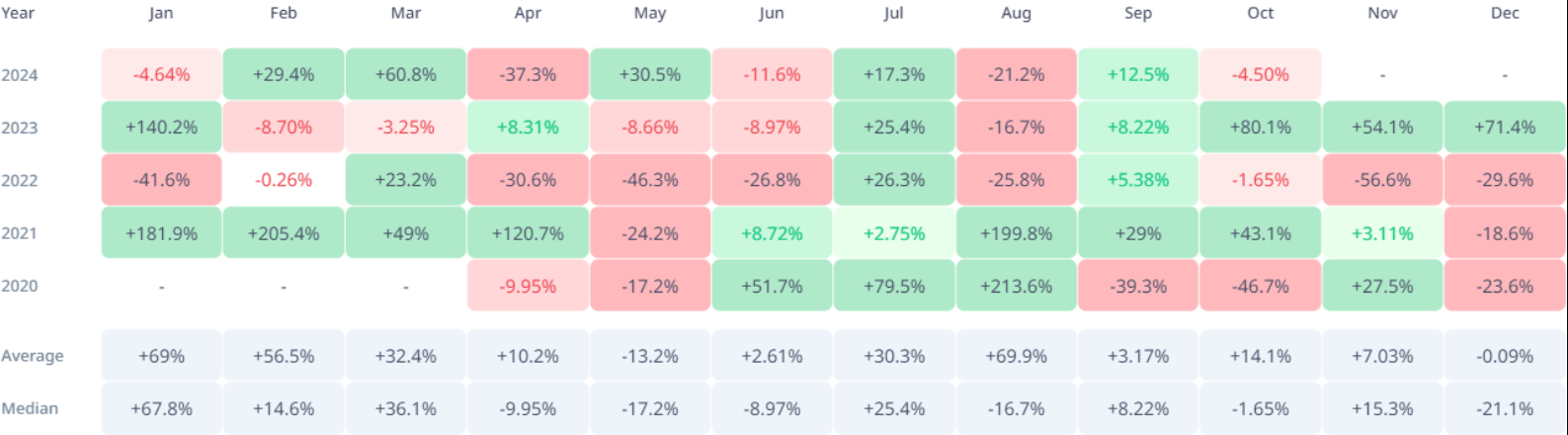
Task: Click the +199.8% cell for August 2021
Action: tap(1016, 233)
